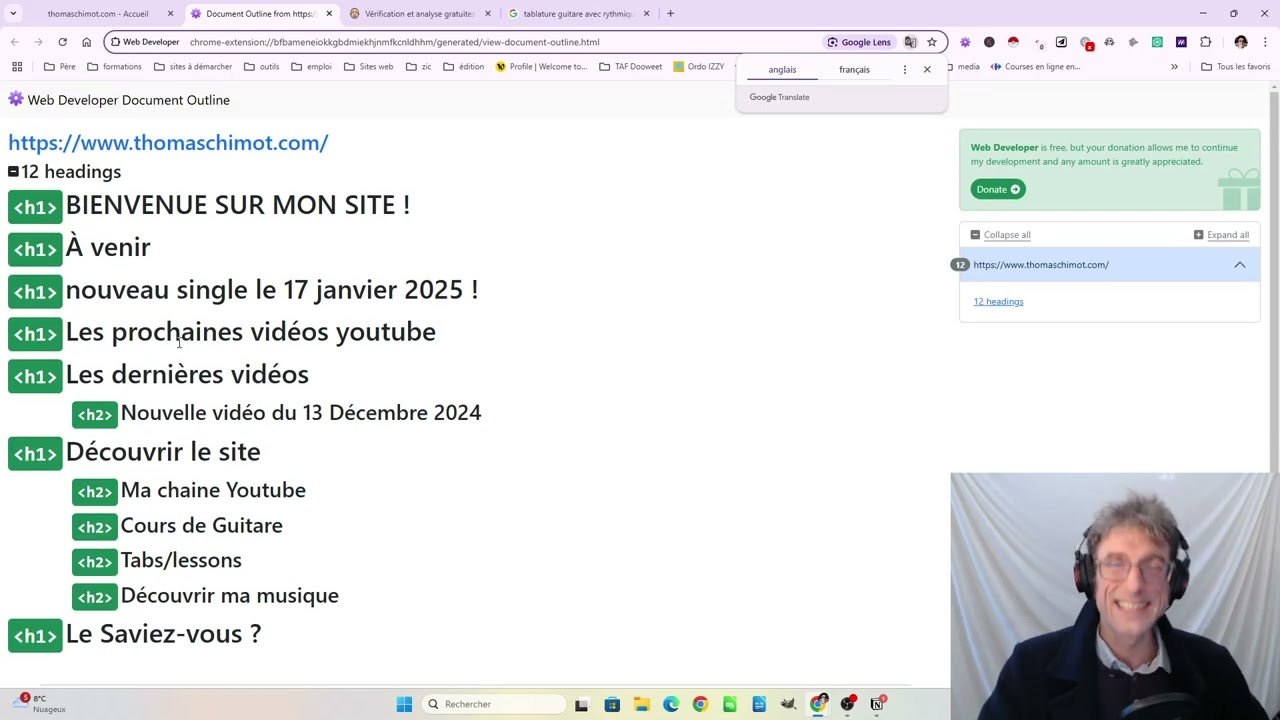The width and height of the screenshot is (1280, 720).
Task: Click Expand all in the side panel
Action: [x=1221, y=235]
